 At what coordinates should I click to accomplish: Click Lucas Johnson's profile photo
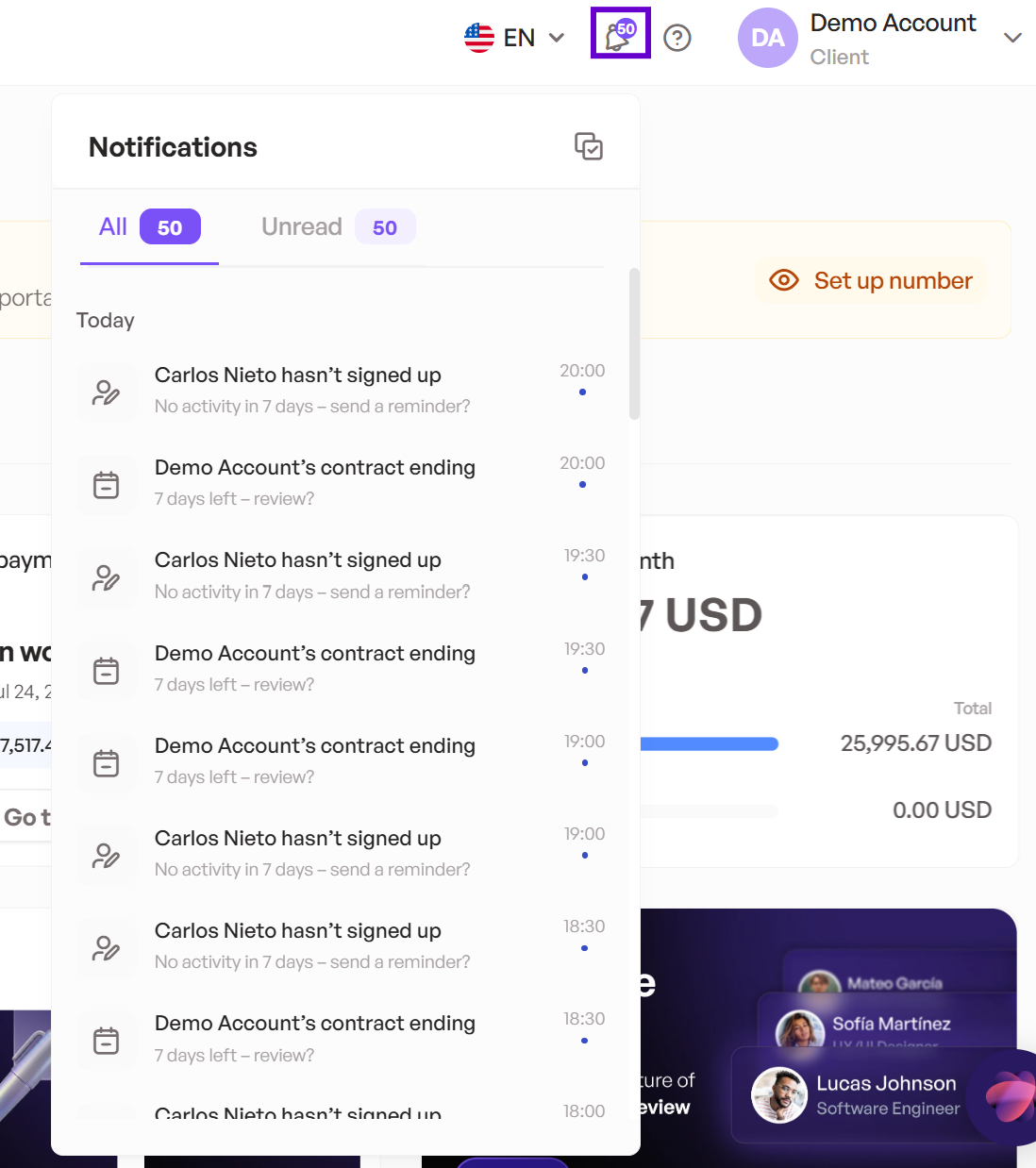[x=779, y=1095]
